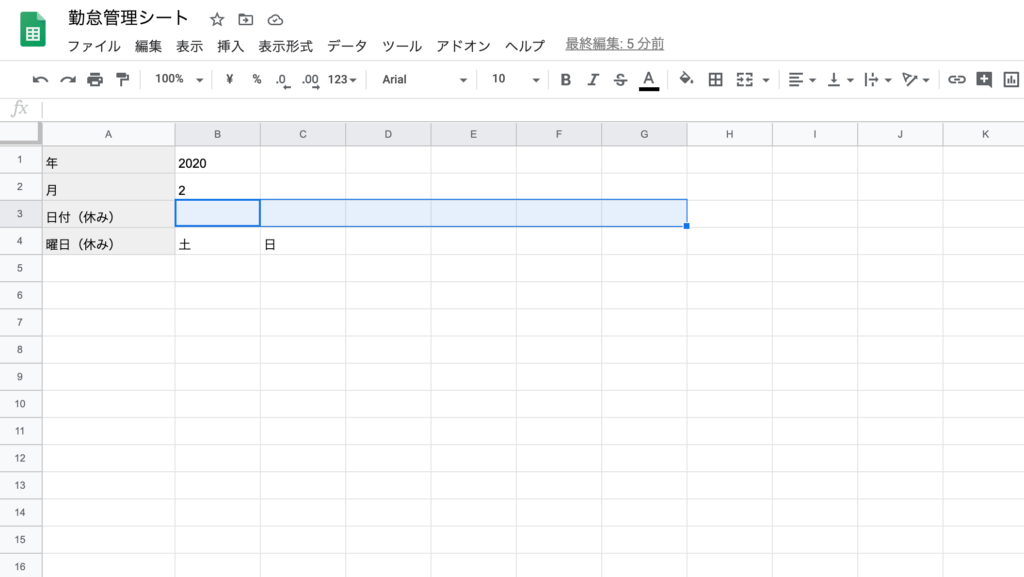Open the borders tool

[x=715, y=80]
